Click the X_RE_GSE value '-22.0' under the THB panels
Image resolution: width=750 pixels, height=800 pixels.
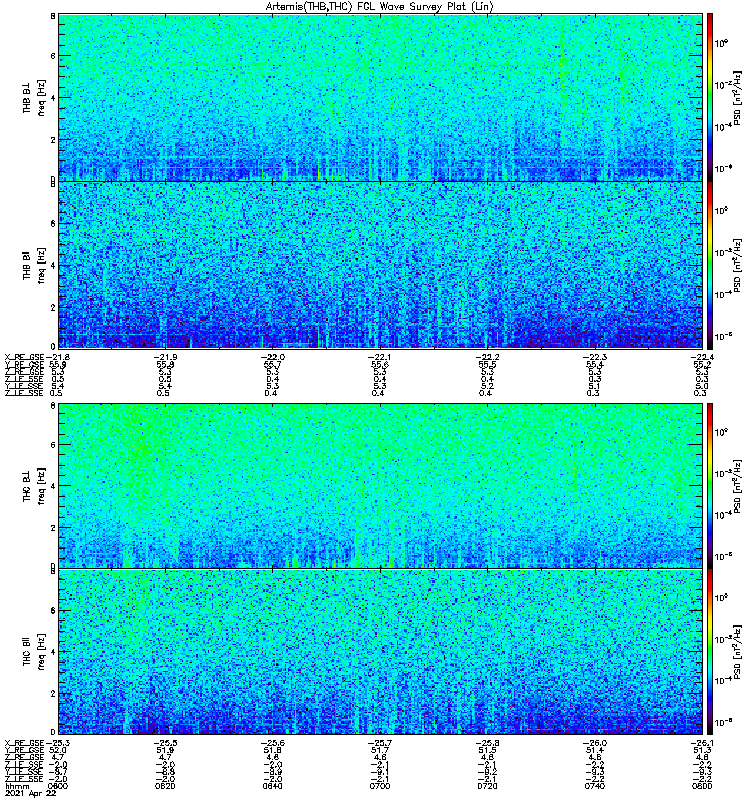coord(272,358)
